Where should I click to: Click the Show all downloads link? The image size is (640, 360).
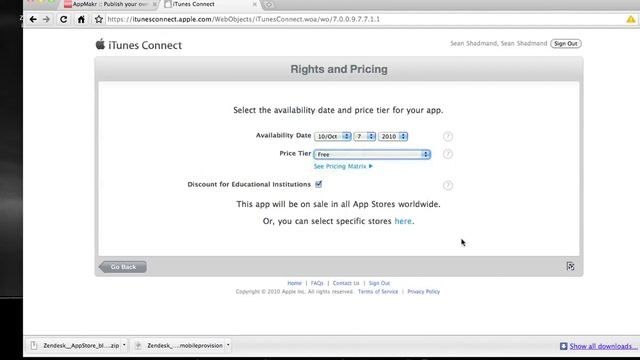pos(603,346)
